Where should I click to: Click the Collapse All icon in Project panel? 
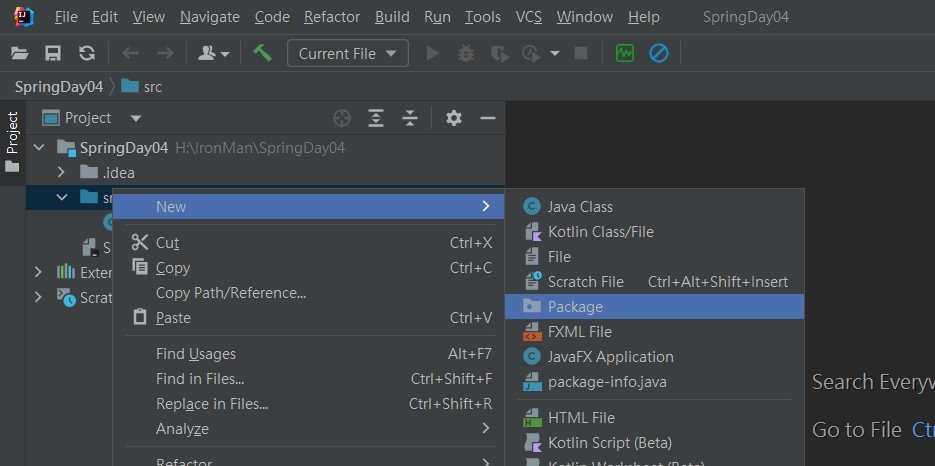409,118
